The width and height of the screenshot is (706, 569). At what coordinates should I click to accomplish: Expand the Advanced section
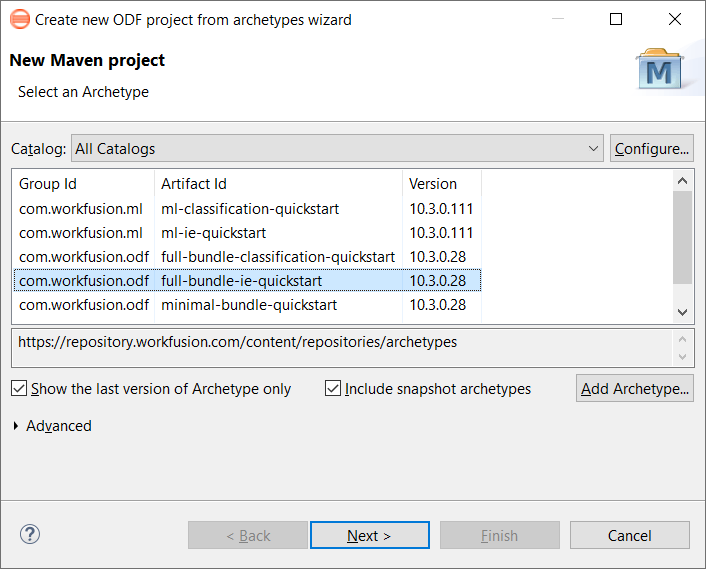coord(16,425)
